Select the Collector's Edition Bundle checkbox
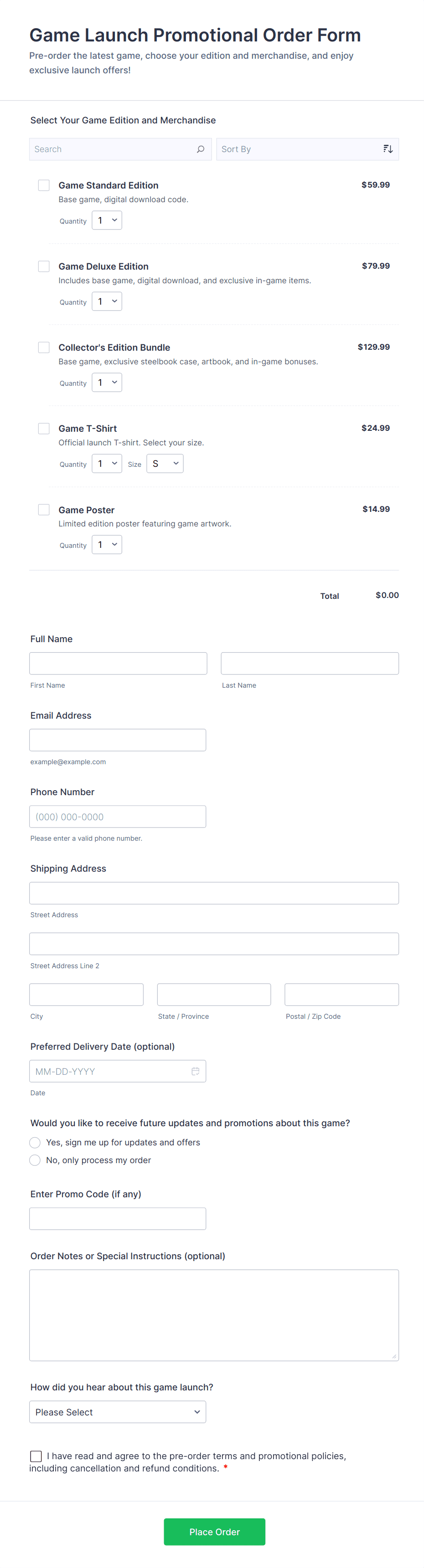Image resolution: width=424 pixels, height=1568 pixels. click(44, 347)
